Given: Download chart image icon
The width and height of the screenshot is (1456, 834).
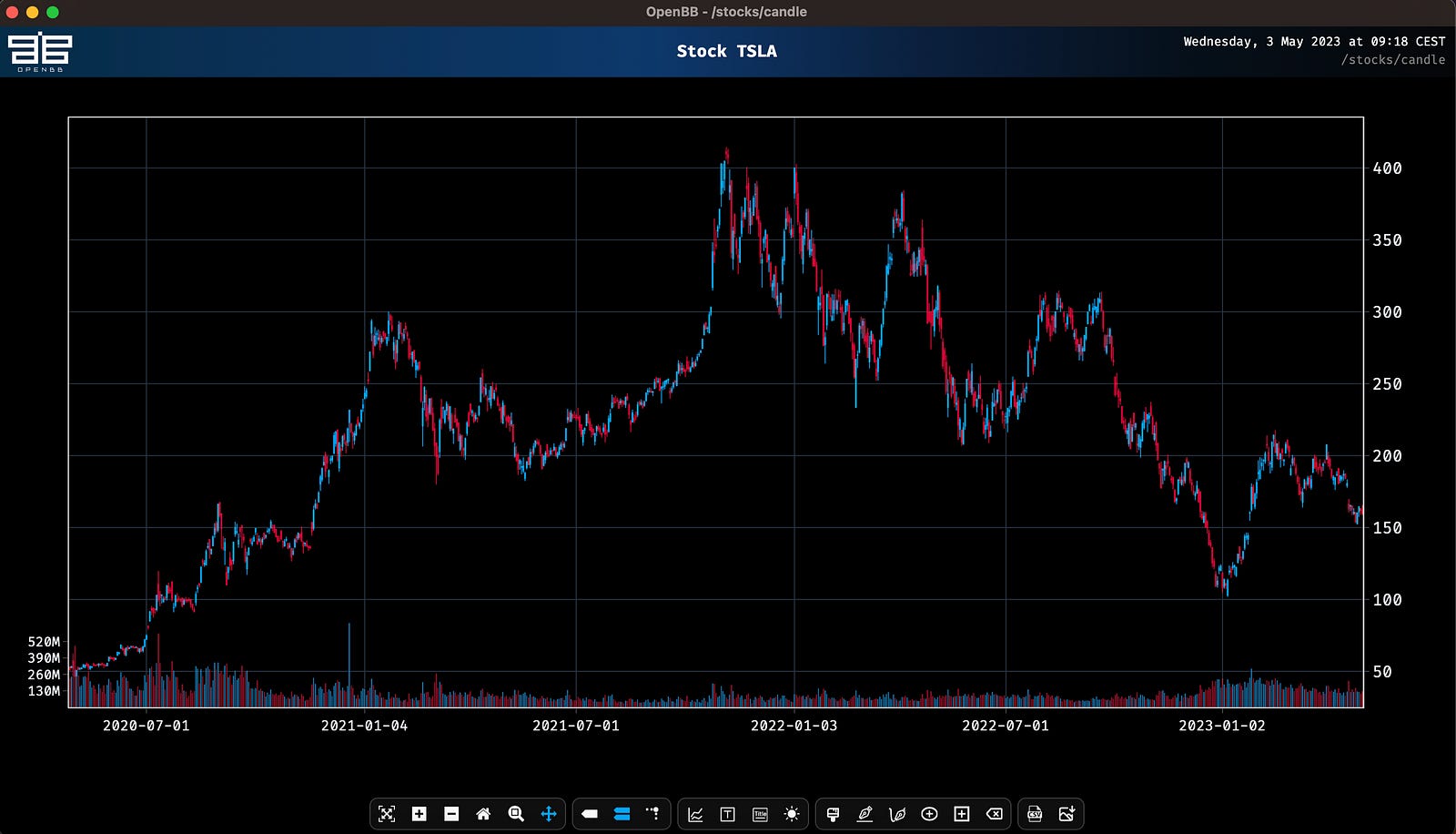Looking at the screenshot, I should [x=1067, y=814].
